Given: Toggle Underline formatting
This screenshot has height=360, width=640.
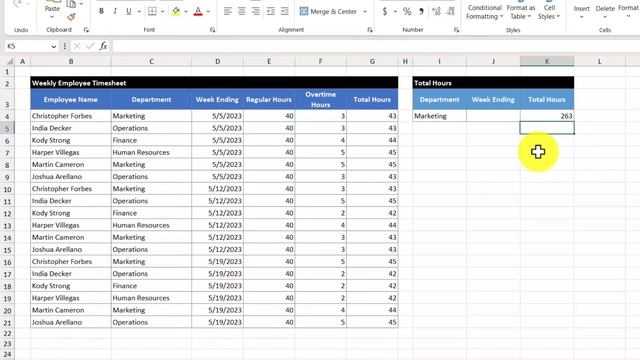Looking at the screenshot, I should (129, 11).
